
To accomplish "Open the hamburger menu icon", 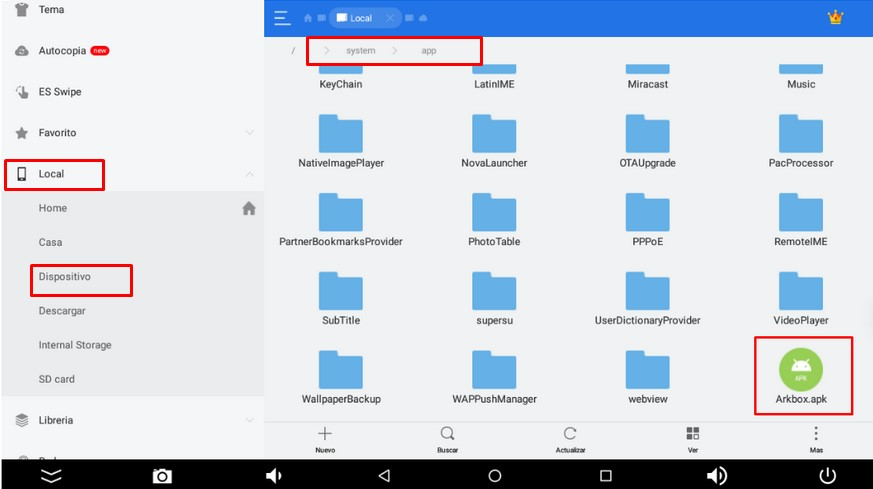I will click(282, 18).
